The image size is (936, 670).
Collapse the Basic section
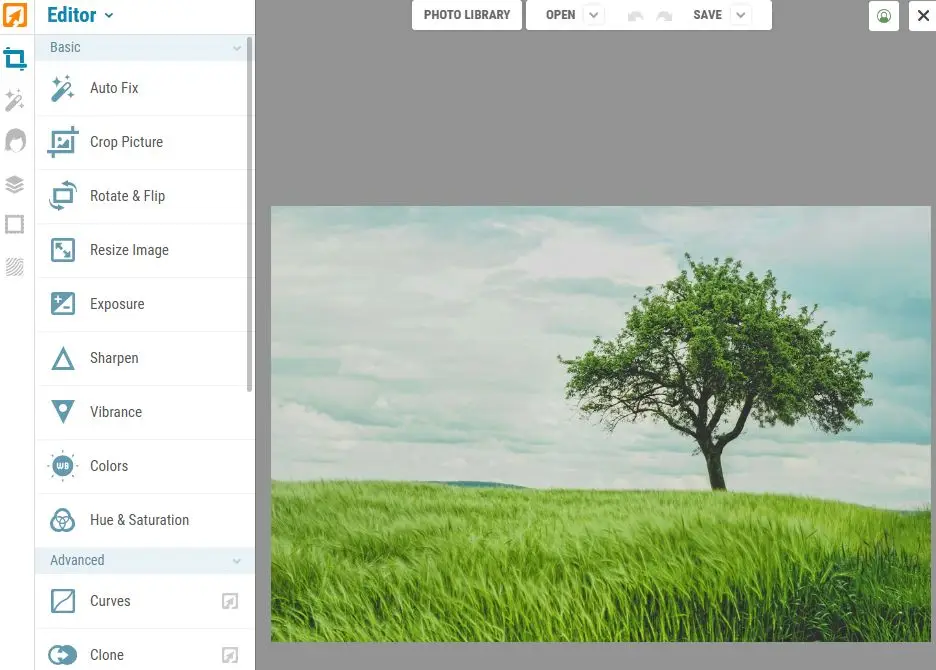tap(237, 48)
